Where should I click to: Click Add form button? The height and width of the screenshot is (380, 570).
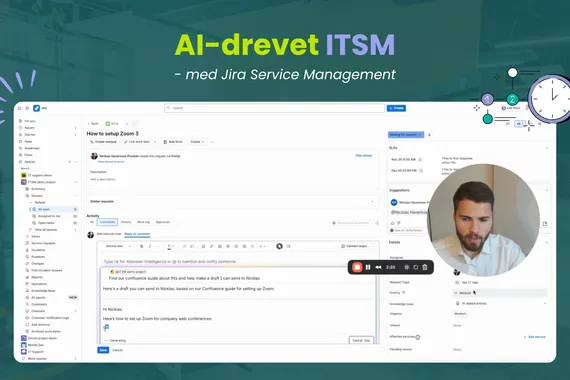point(173,142)
